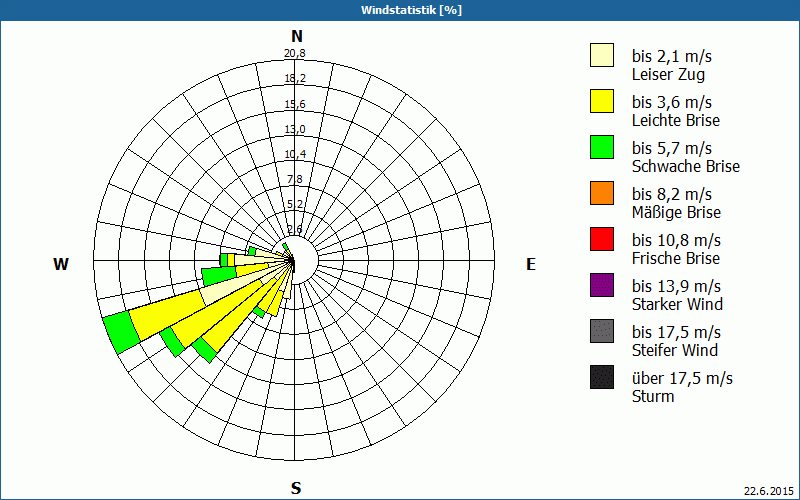Click the E compass label
Screen dimensions: 800x500
pos(531,264)
